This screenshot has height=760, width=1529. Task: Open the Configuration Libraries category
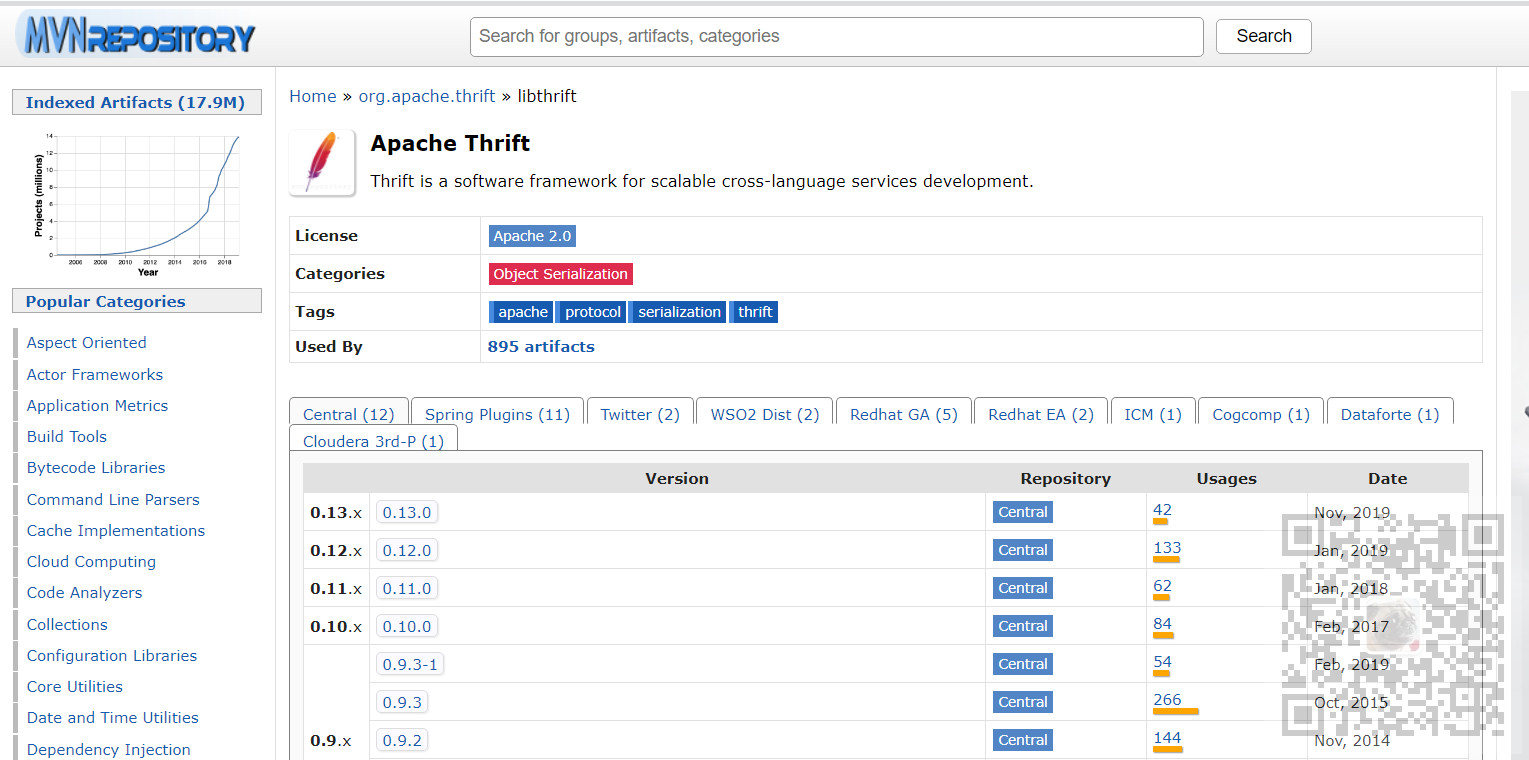pos(112,656)
